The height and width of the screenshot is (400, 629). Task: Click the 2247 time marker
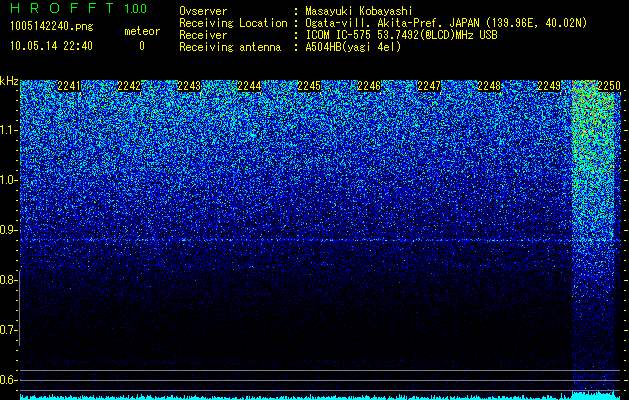point(429,86)
